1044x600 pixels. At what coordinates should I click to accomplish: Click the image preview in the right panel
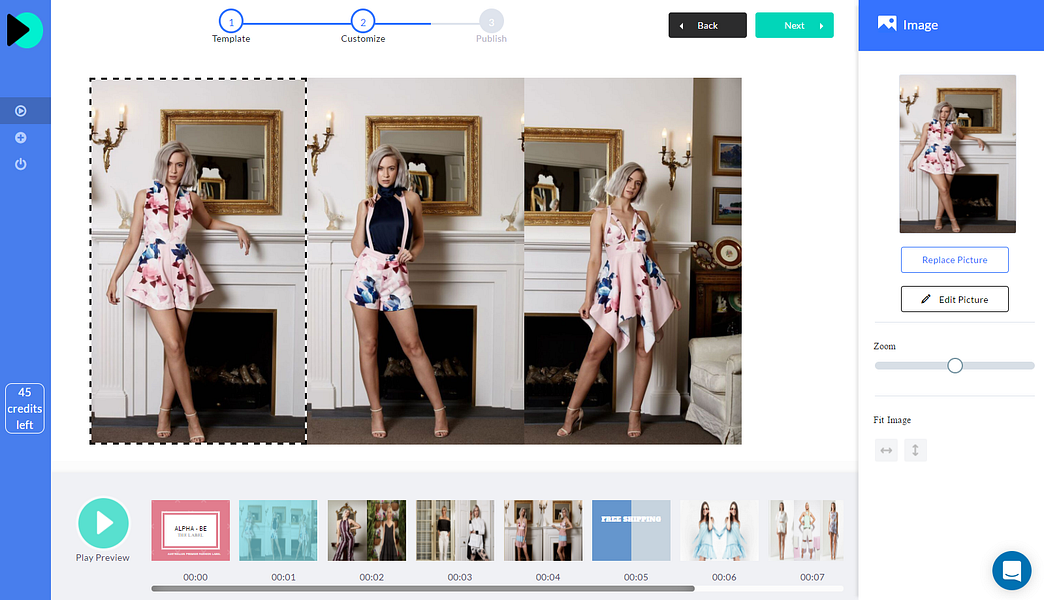click(957, 154)
